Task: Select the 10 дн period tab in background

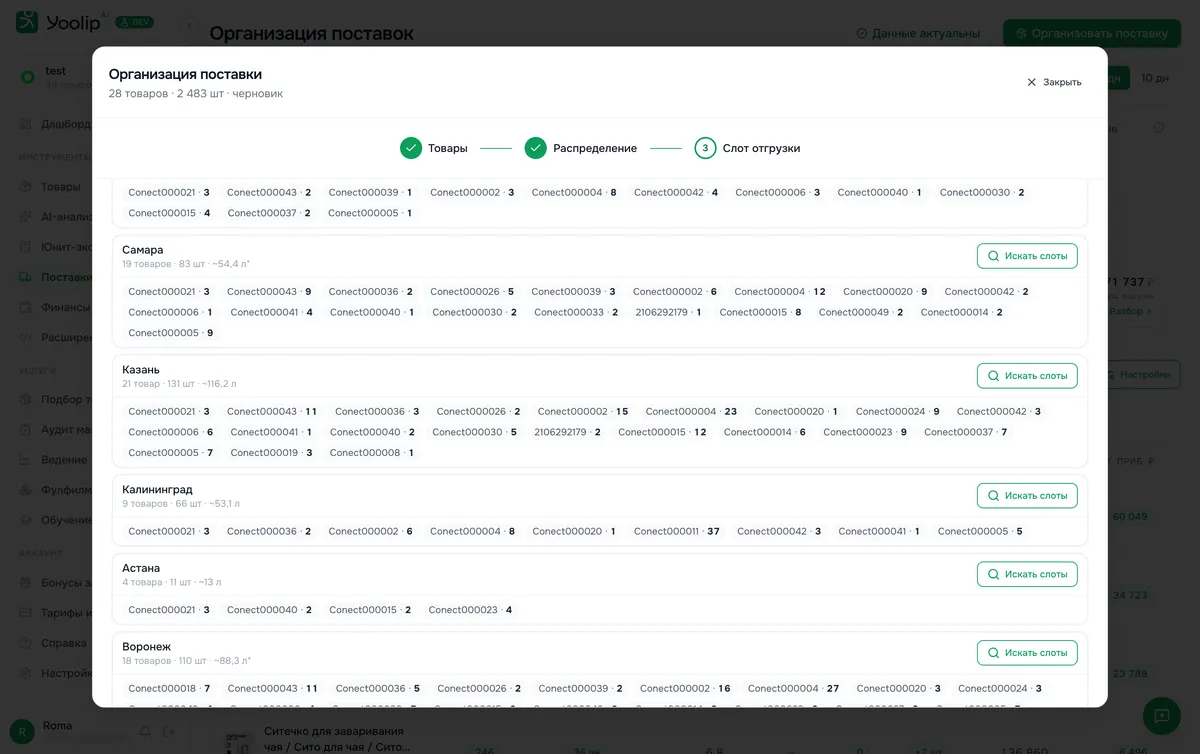Action: click(1155, 78)
